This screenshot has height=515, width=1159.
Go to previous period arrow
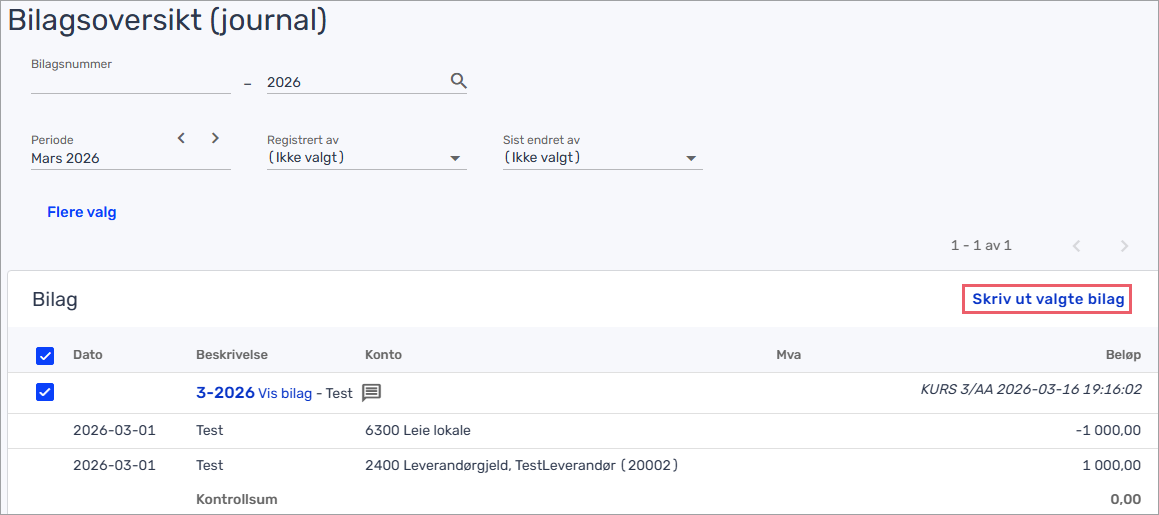[181, 138]
